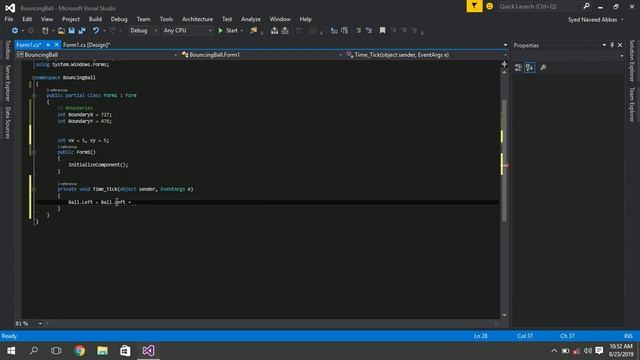
Task: Open Microsoft Store from the taskbar
Action: [x=125, y=351]
